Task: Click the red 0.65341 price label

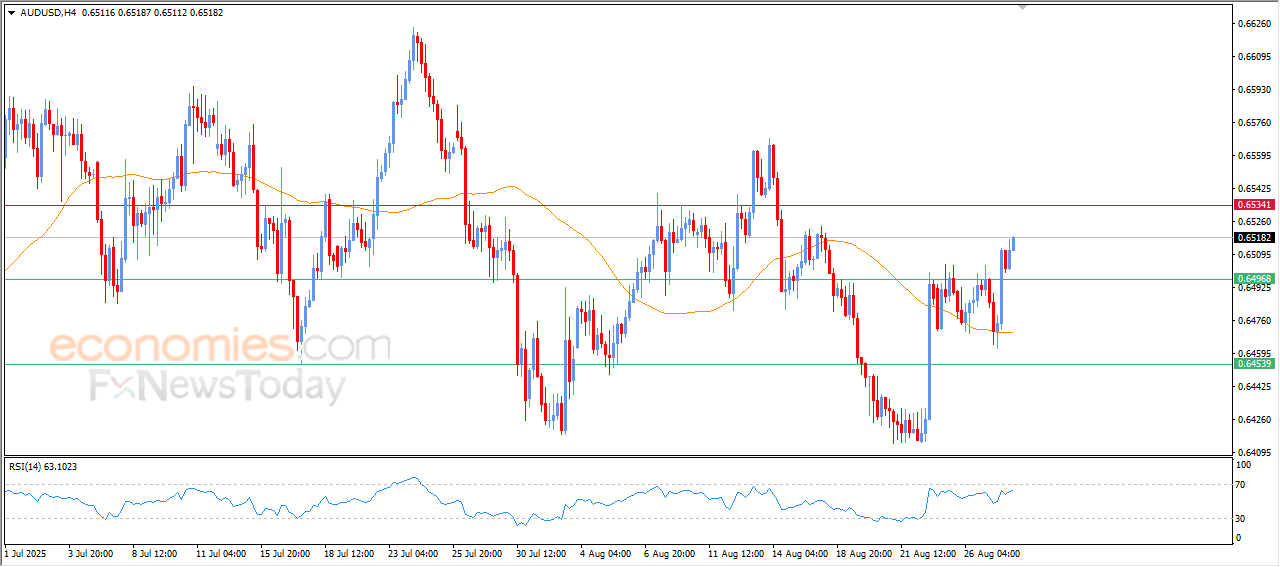Action: (1254, 205)
